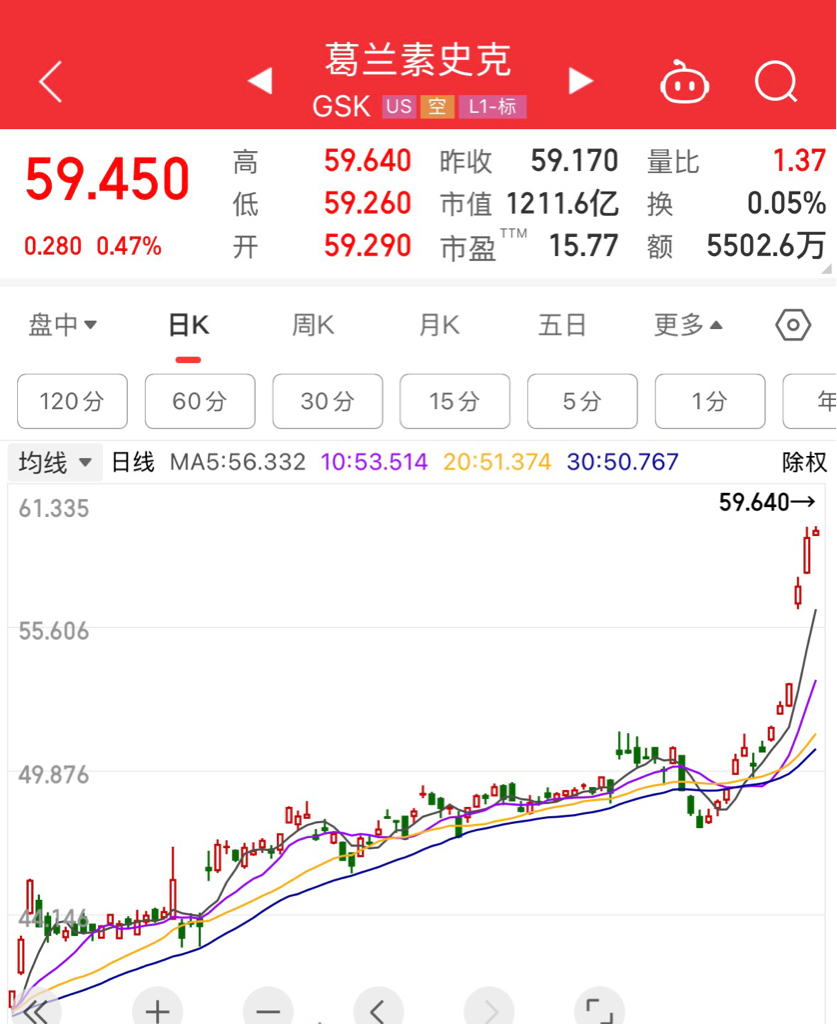This screenshot has width=837, height=1024.
Task: Tap the stock name 葛兰素史克
Action: [418, 59]
